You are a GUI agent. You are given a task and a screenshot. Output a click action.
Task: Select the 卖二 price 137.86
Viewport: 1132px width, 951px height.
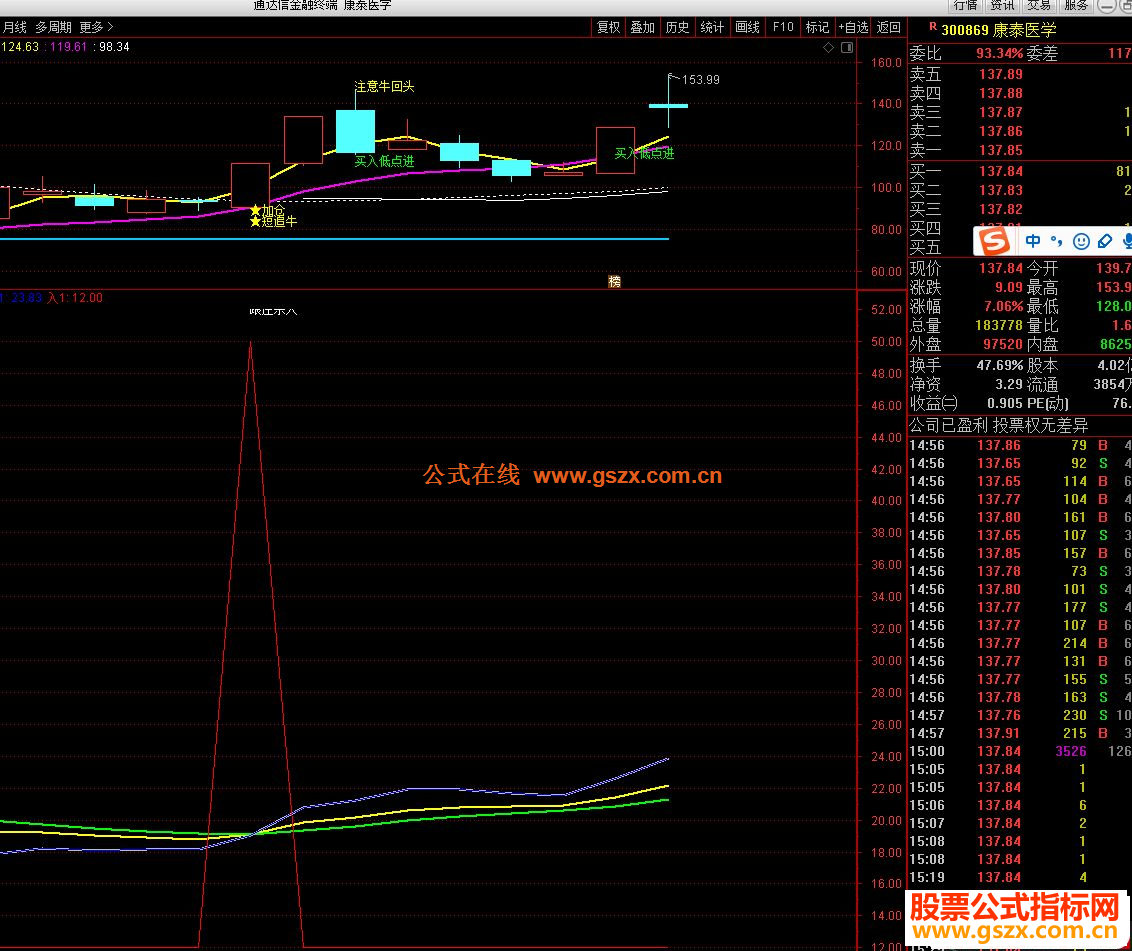pos(1001,131)
